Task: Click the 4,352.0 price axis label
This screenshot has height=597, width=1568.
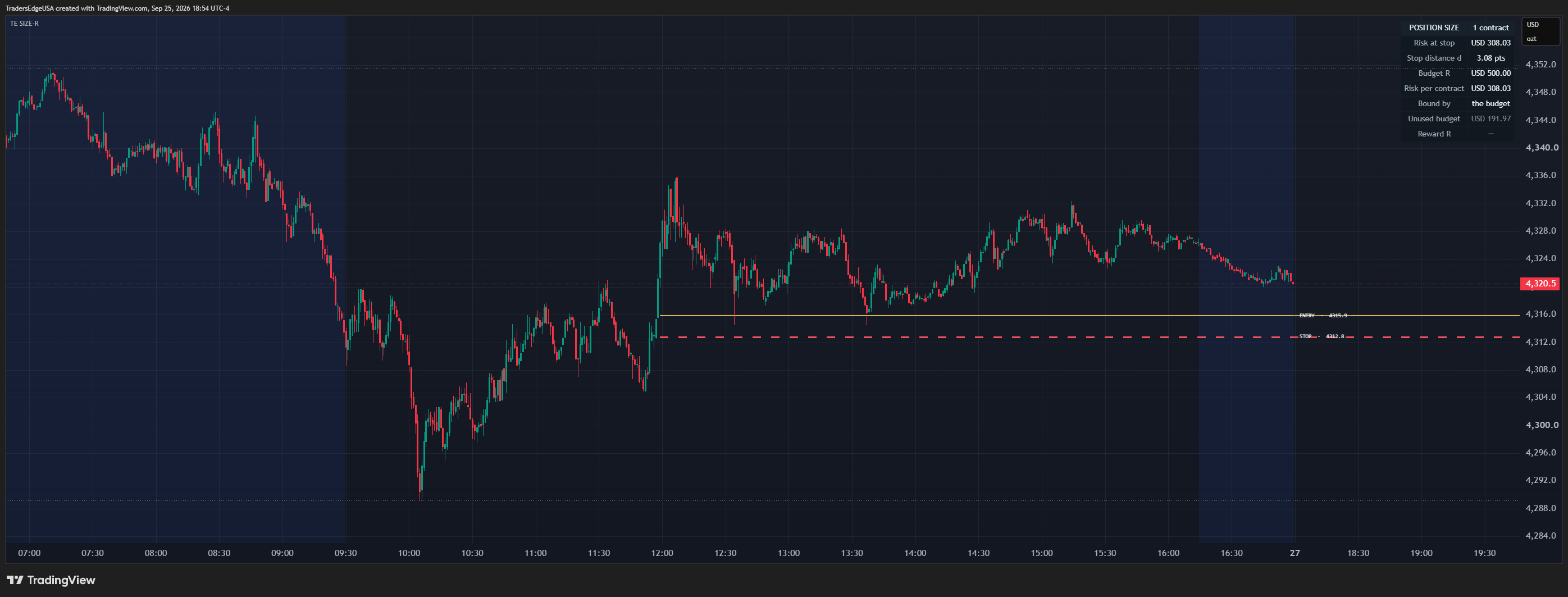Action: tap(1540, 65)
